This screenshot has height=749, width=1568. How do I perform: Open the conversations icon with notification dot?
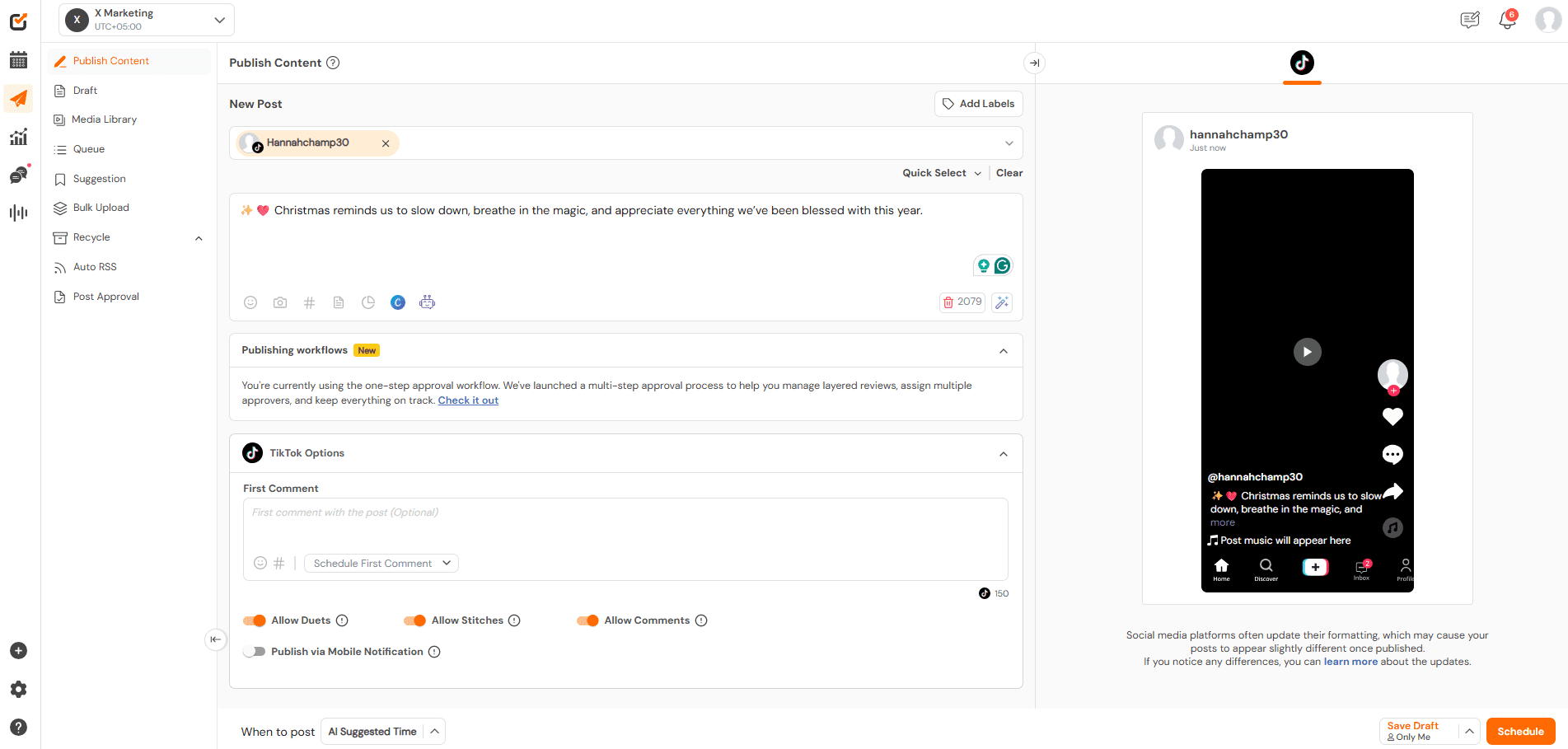click(18, 175)
